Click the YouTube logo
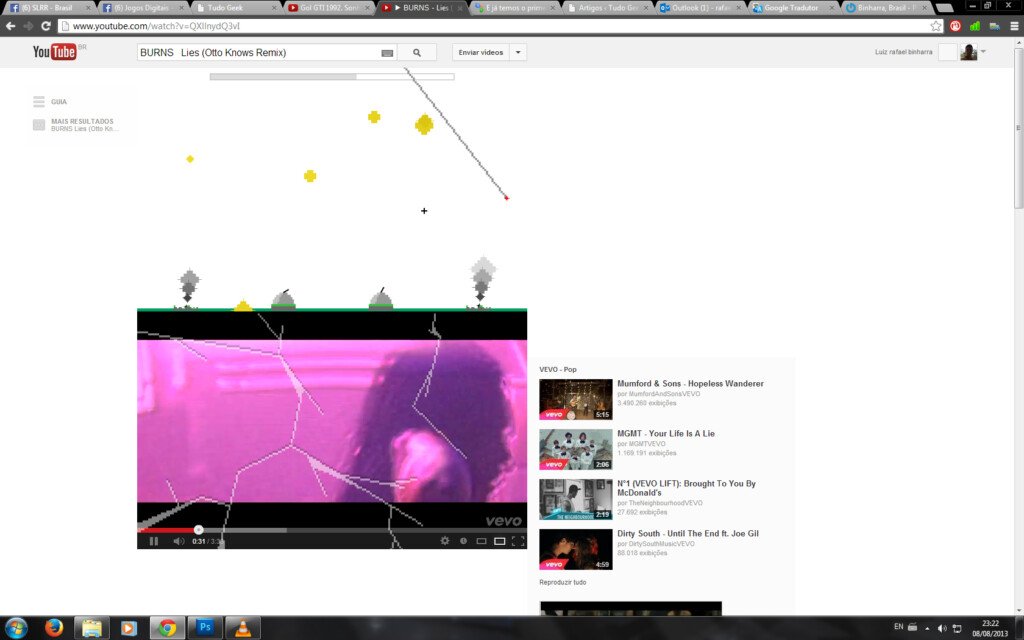Screen dimensions: 1024x640 (x=55, y=52)
